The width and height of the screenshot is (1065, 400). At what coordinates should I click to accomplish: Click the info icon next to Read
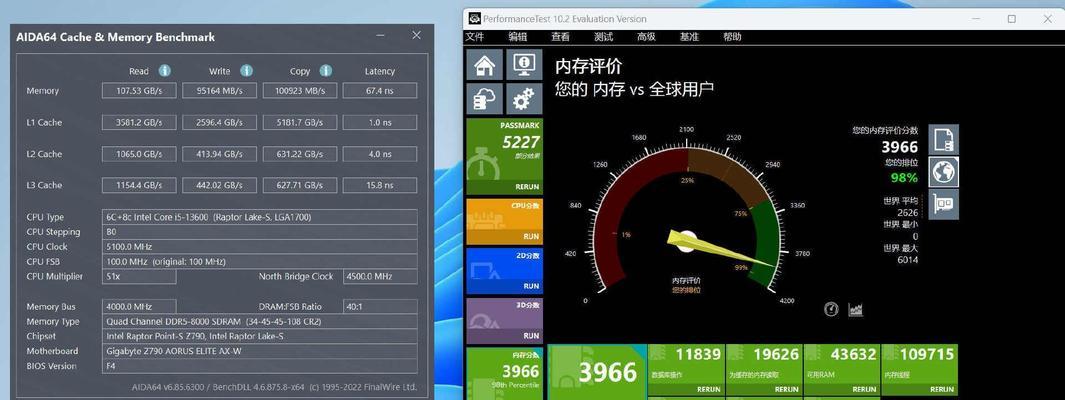(x=164, y=70)
